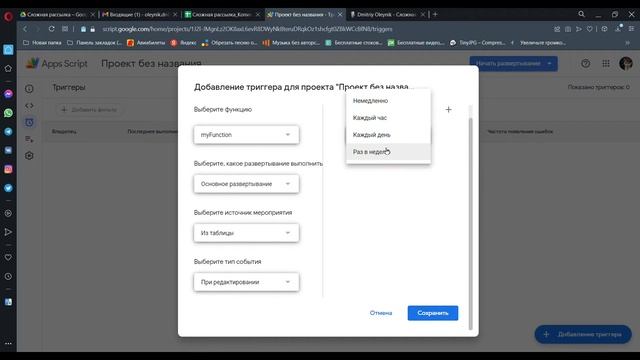Select 'Каждый день' notification option
Image resolution: width=640 pixels, height=360 pixels.
388,135
